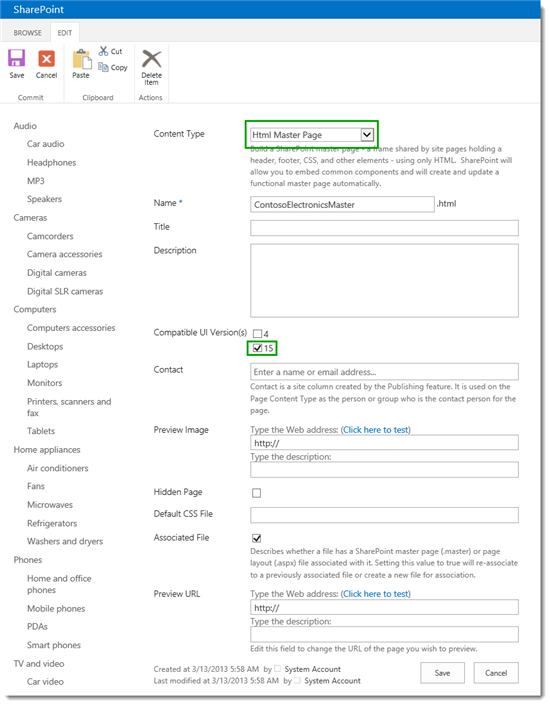Click the Paste clipboard icon
Viewport: 550px width, 705px height.
[81, 59]
